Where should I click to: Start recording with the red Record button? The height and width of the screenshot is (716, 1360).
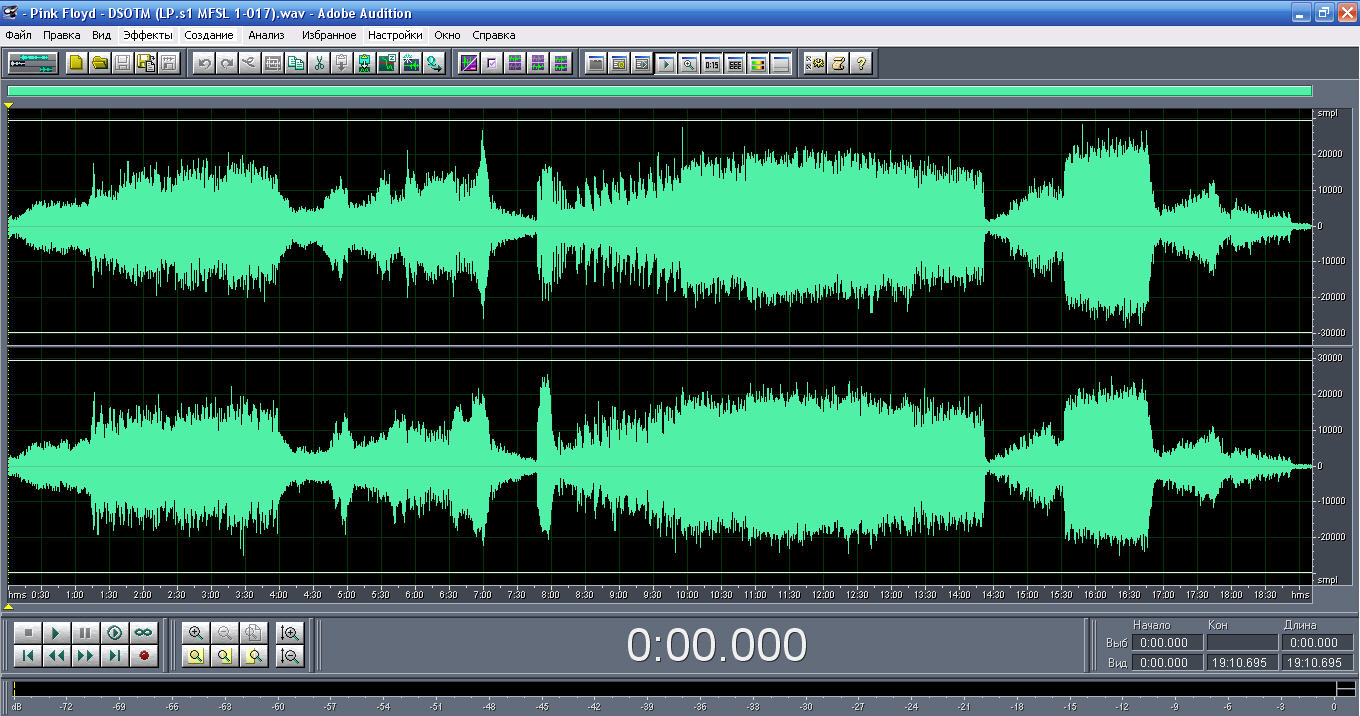point(144,656)
